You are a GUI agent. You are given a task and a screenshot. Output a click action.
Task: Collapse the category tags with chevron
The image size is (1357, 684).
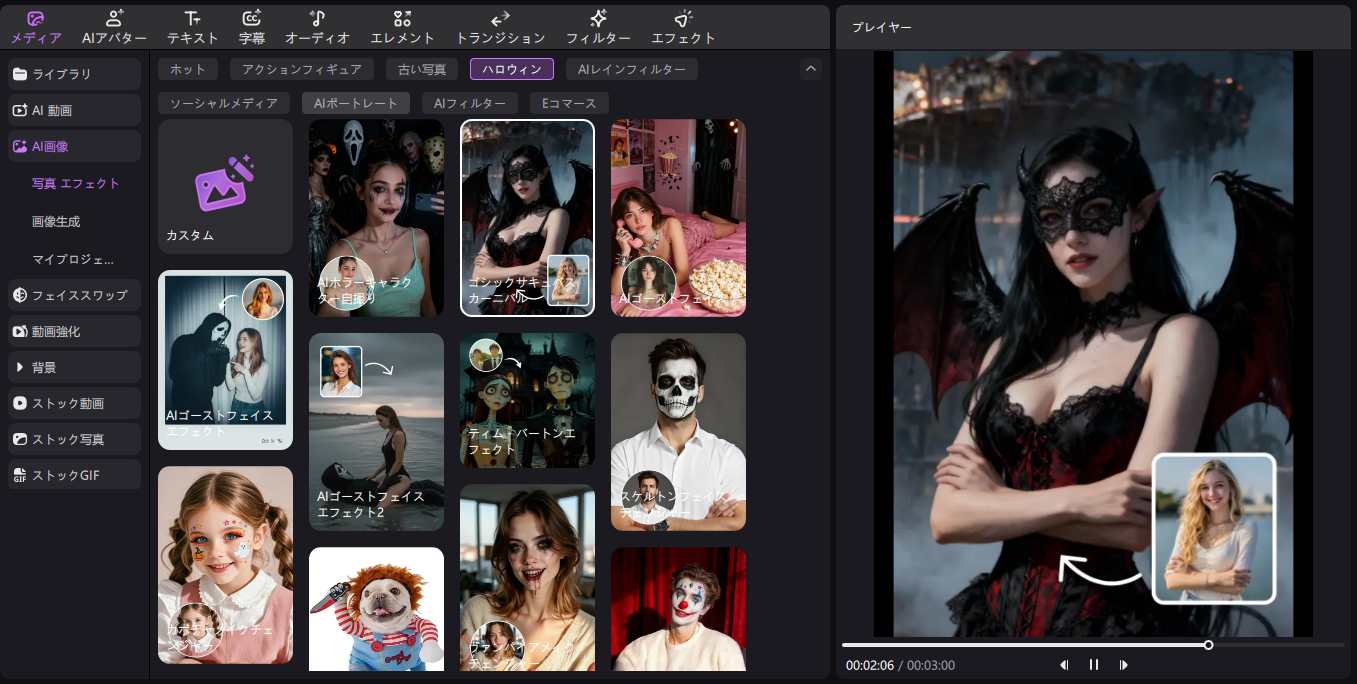click(811, 69)
